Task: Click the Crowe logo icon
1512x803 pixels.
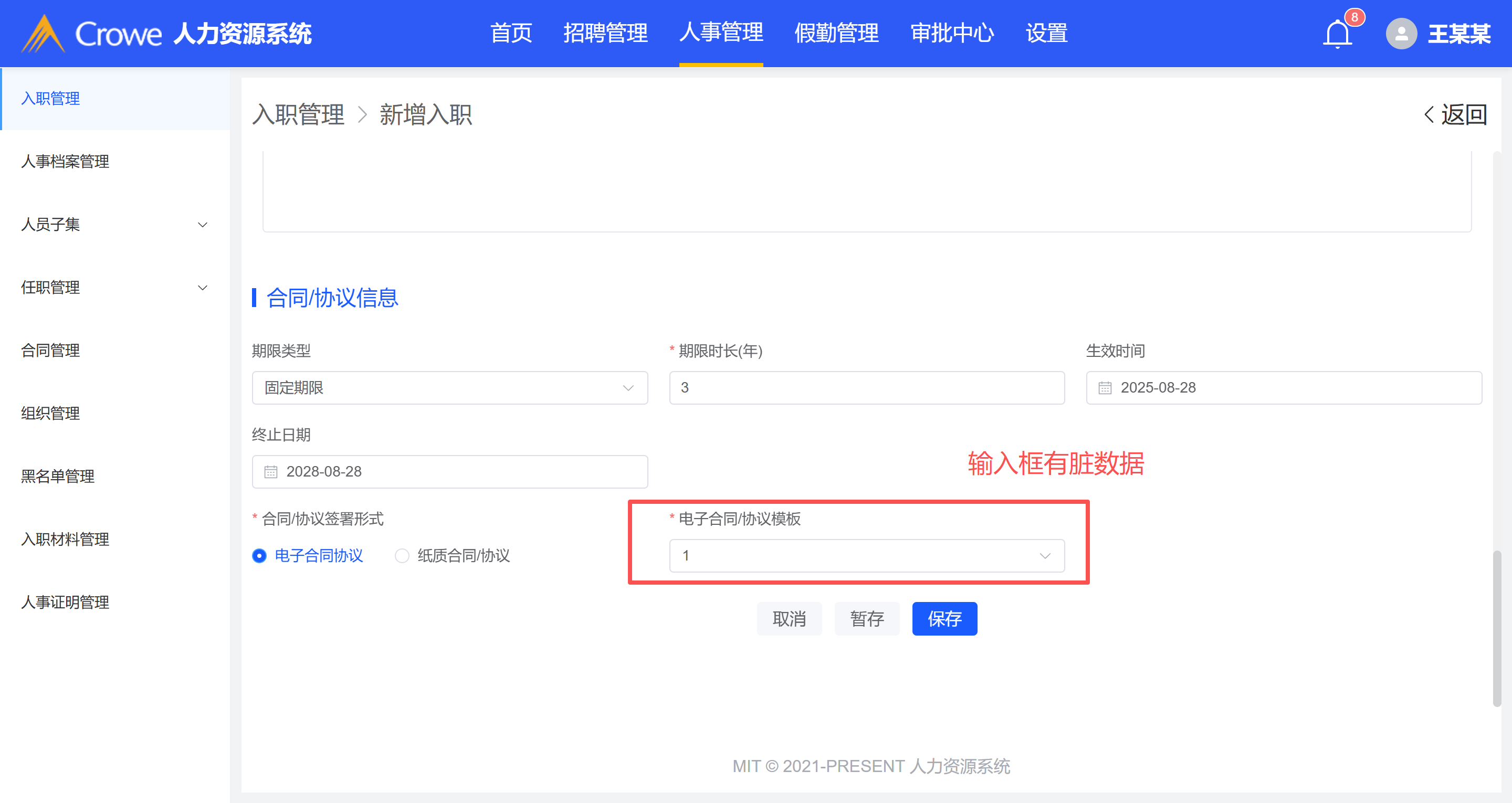Action: 42,34
